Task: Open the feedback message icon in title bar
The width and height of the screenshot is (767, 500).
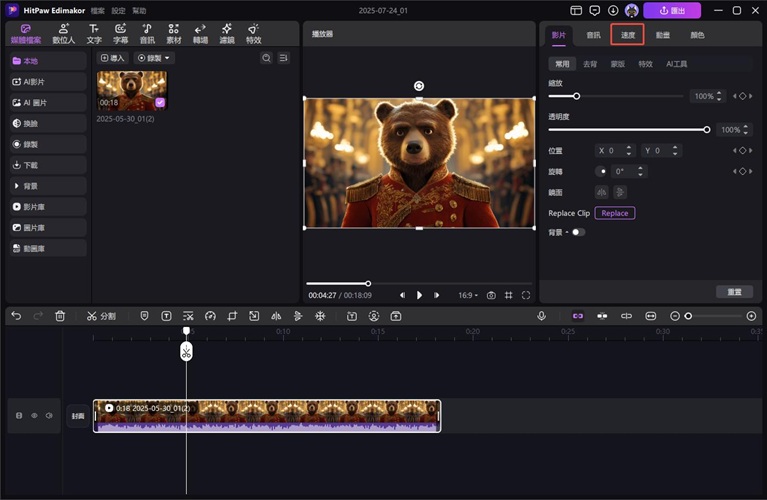Action: [595, 10]
